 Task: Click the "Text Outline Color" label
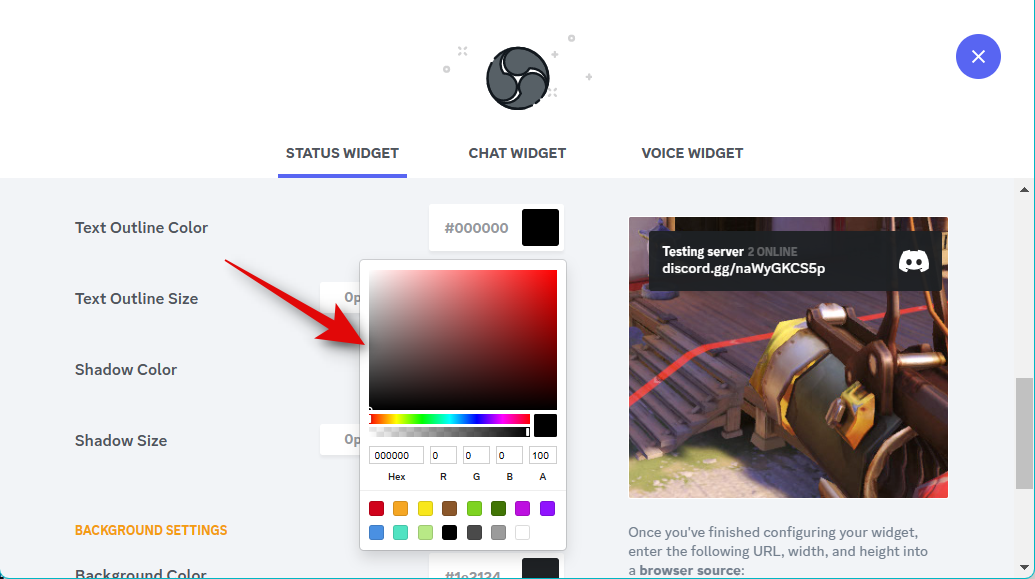coord(141,228)
